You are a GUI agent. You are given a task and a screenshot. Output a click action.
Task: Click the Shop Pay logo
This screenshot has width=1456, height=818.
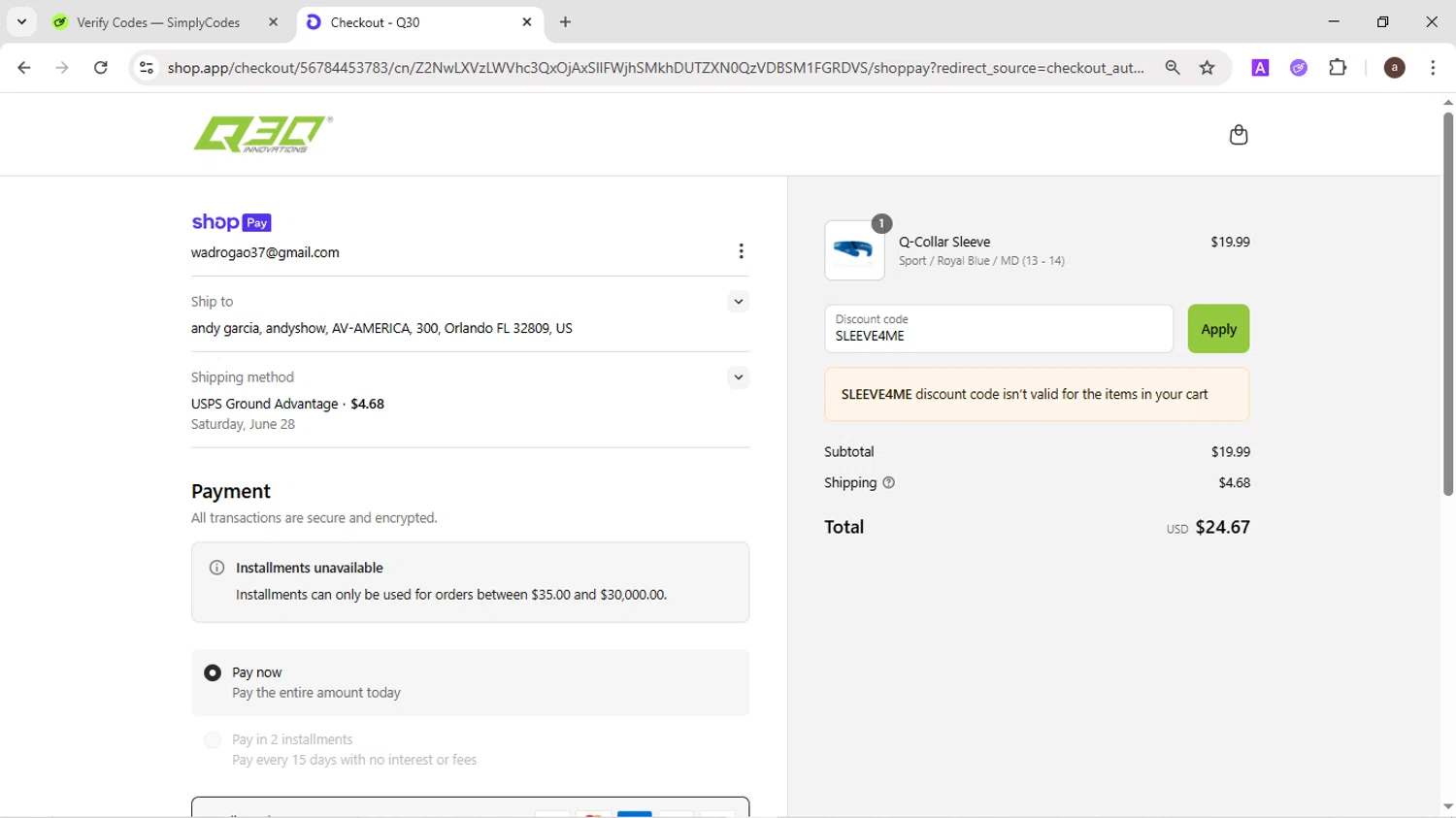point(231,222)
